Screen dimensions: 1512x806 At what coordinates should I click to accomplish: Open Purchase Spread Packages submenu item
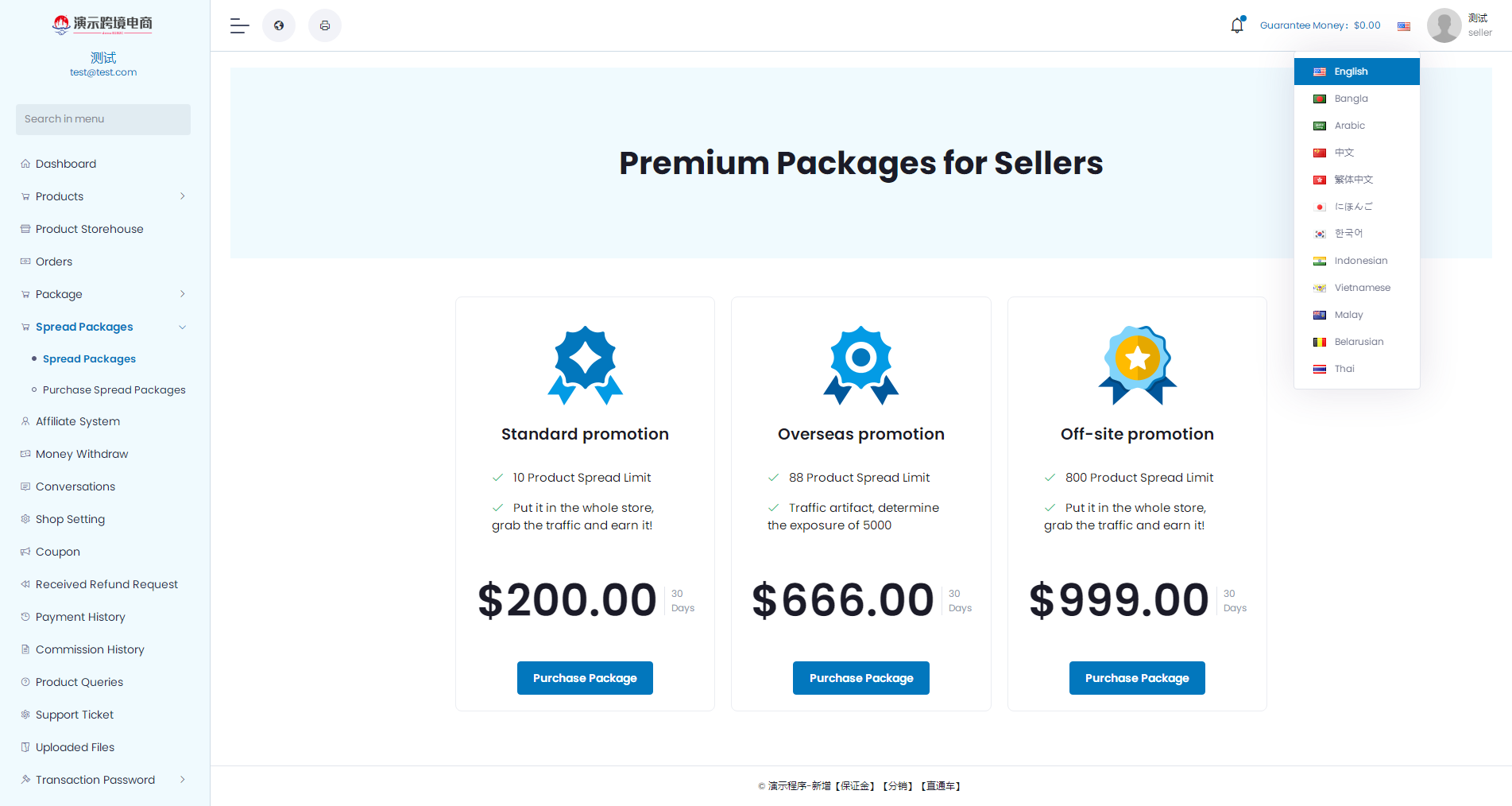click(114, 390)
